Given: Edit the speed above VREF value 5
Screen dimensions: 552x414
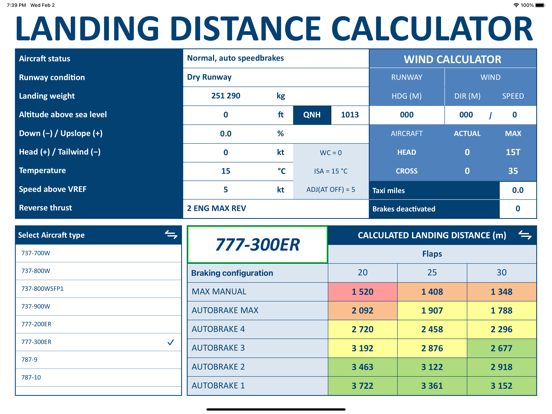Looking at the screenshot, I should point(226,190).
